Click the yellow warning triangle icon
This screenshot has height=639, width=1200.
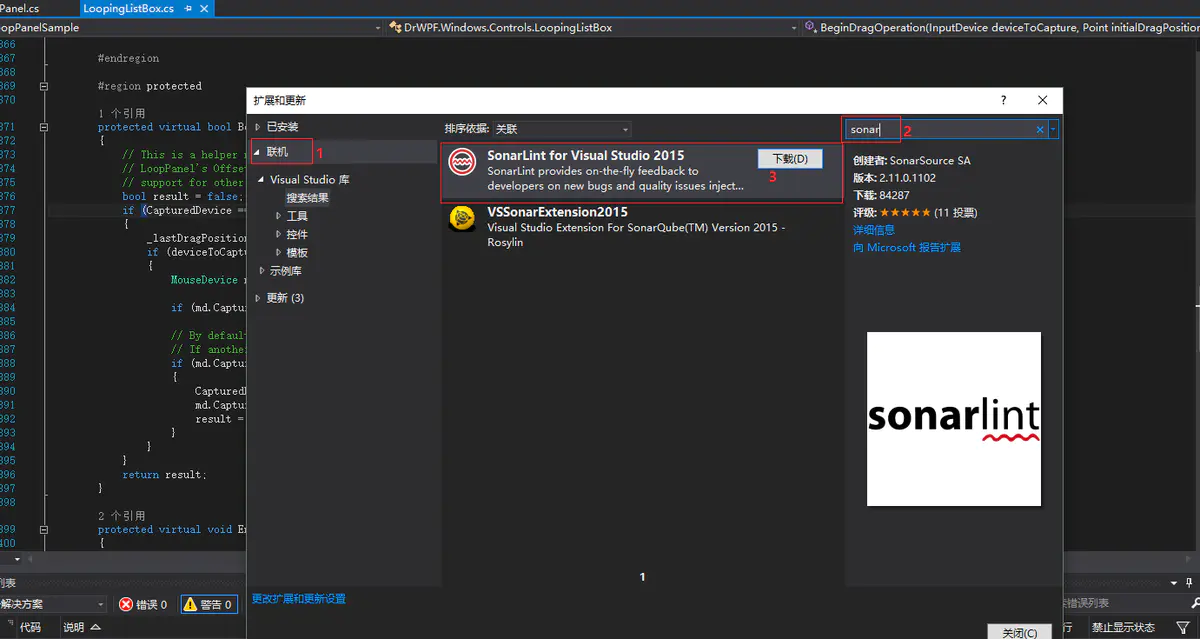pyautogui.click(x=190, y=604)
